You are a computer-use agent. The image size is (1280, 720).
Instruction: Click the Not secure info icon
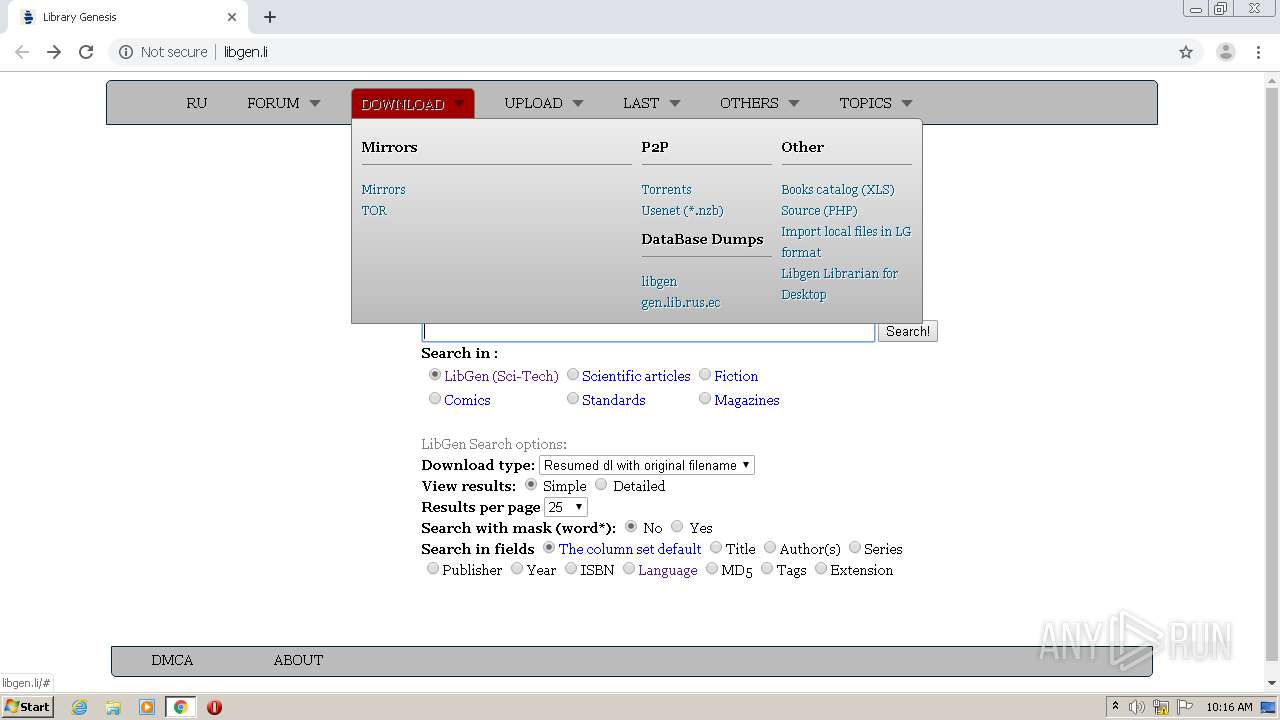pos(126,52)
